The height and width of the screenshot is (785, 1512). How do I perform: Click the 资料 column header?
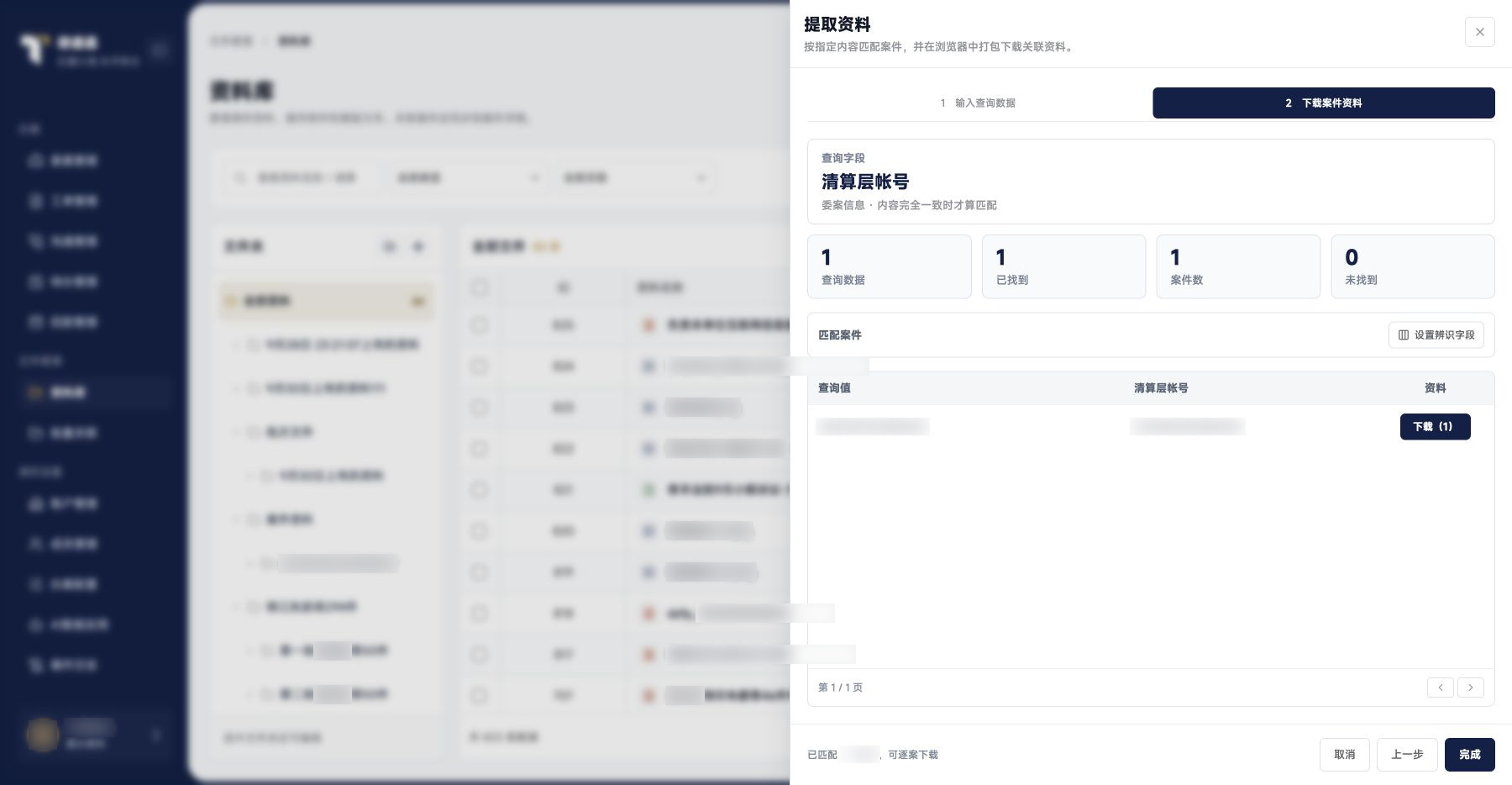[1435, 388]
